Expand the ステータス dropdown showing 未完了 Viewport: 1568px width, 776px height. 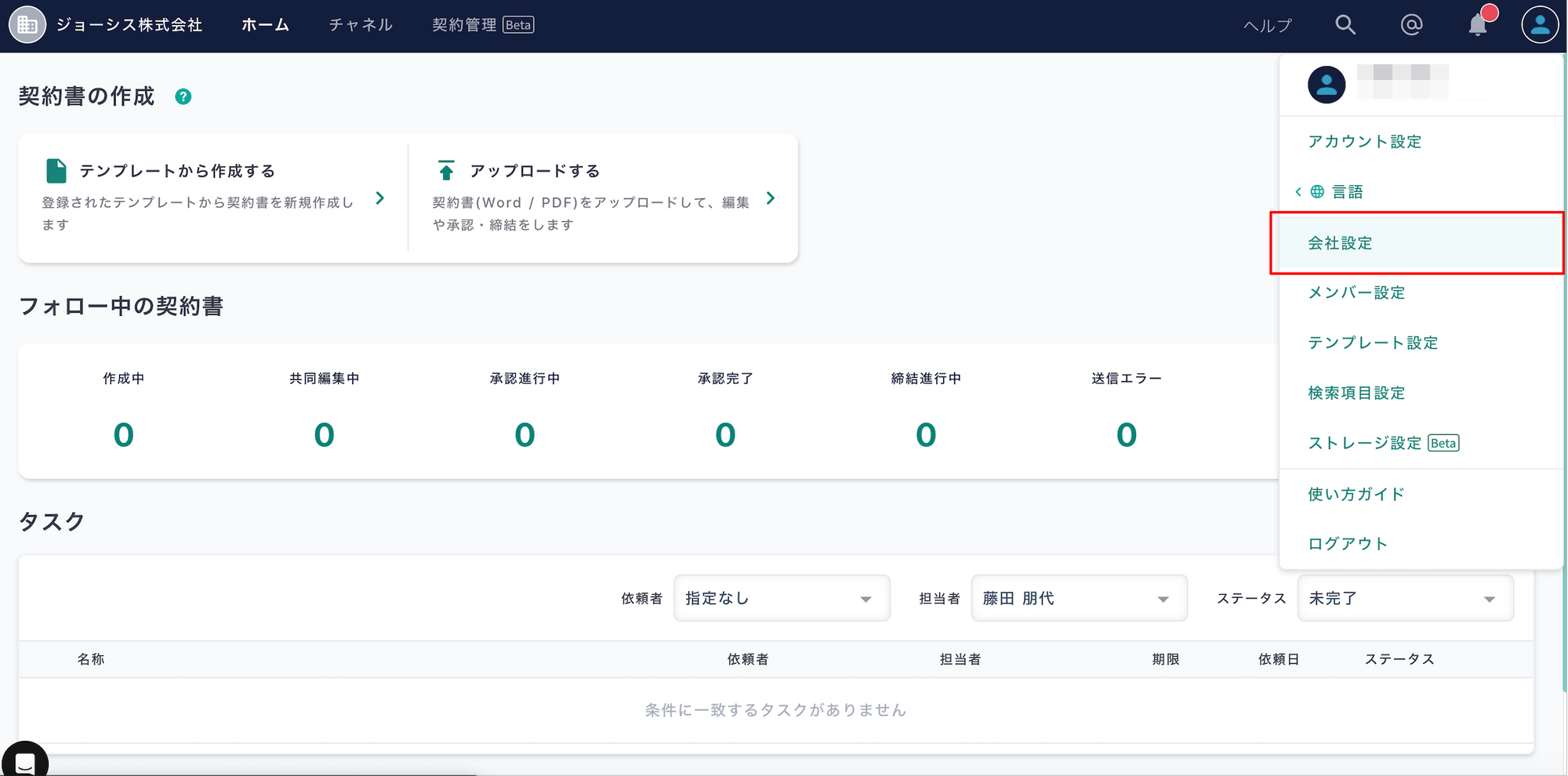(x=1405, y=599)
